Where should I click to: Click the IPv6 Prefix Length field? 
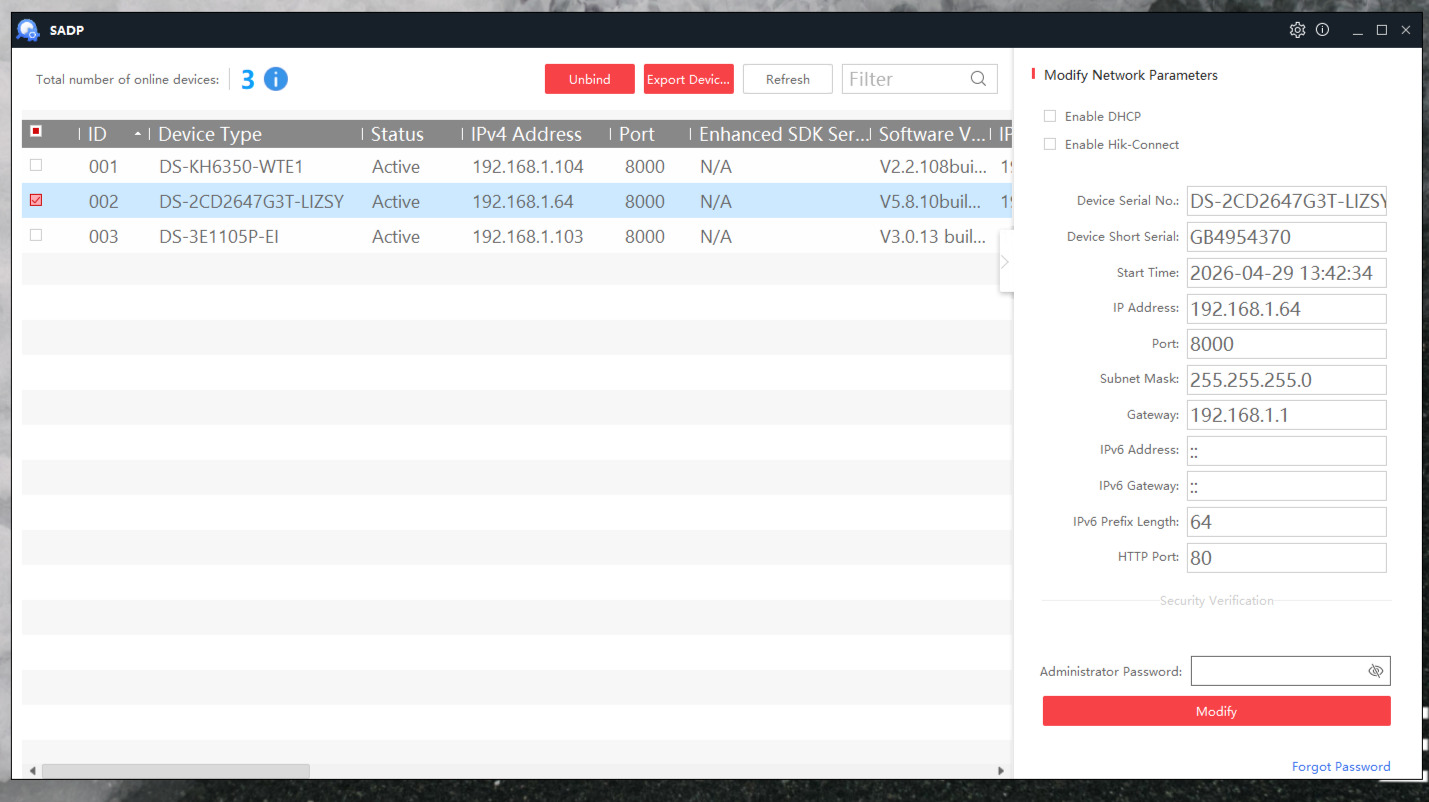[x=1287, y=522]
